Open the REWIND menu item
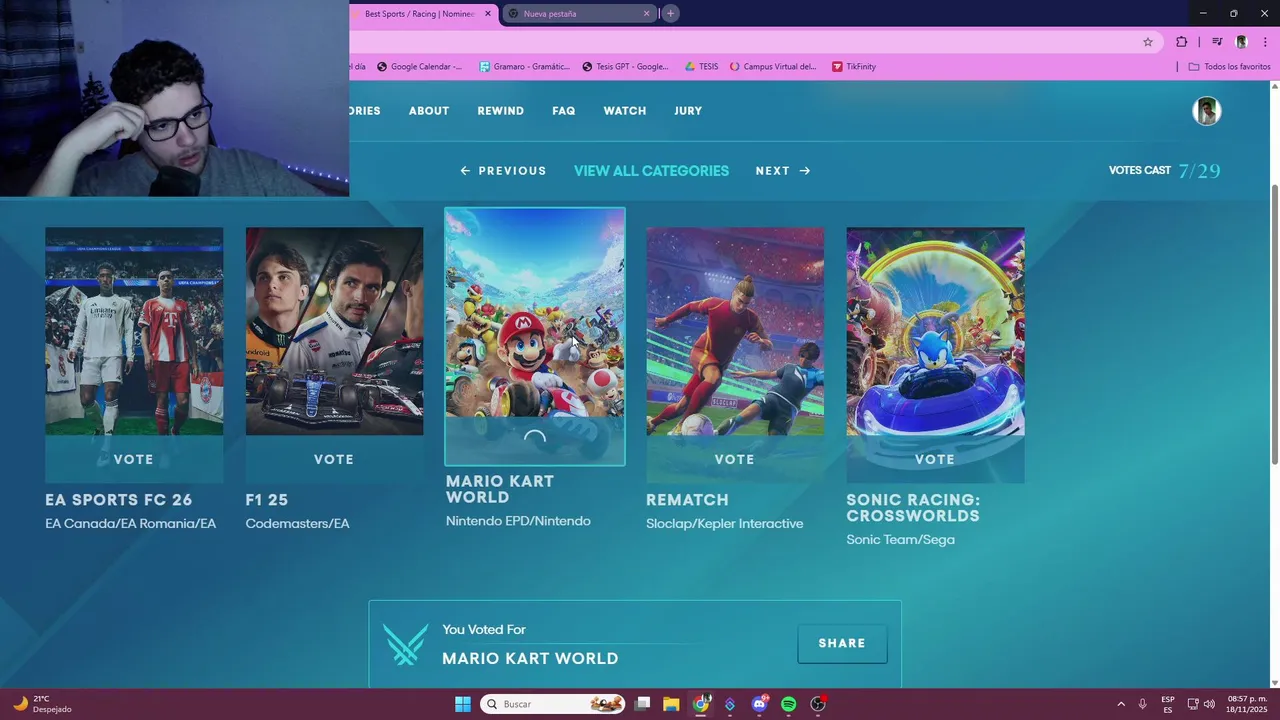 coord(501,111)
